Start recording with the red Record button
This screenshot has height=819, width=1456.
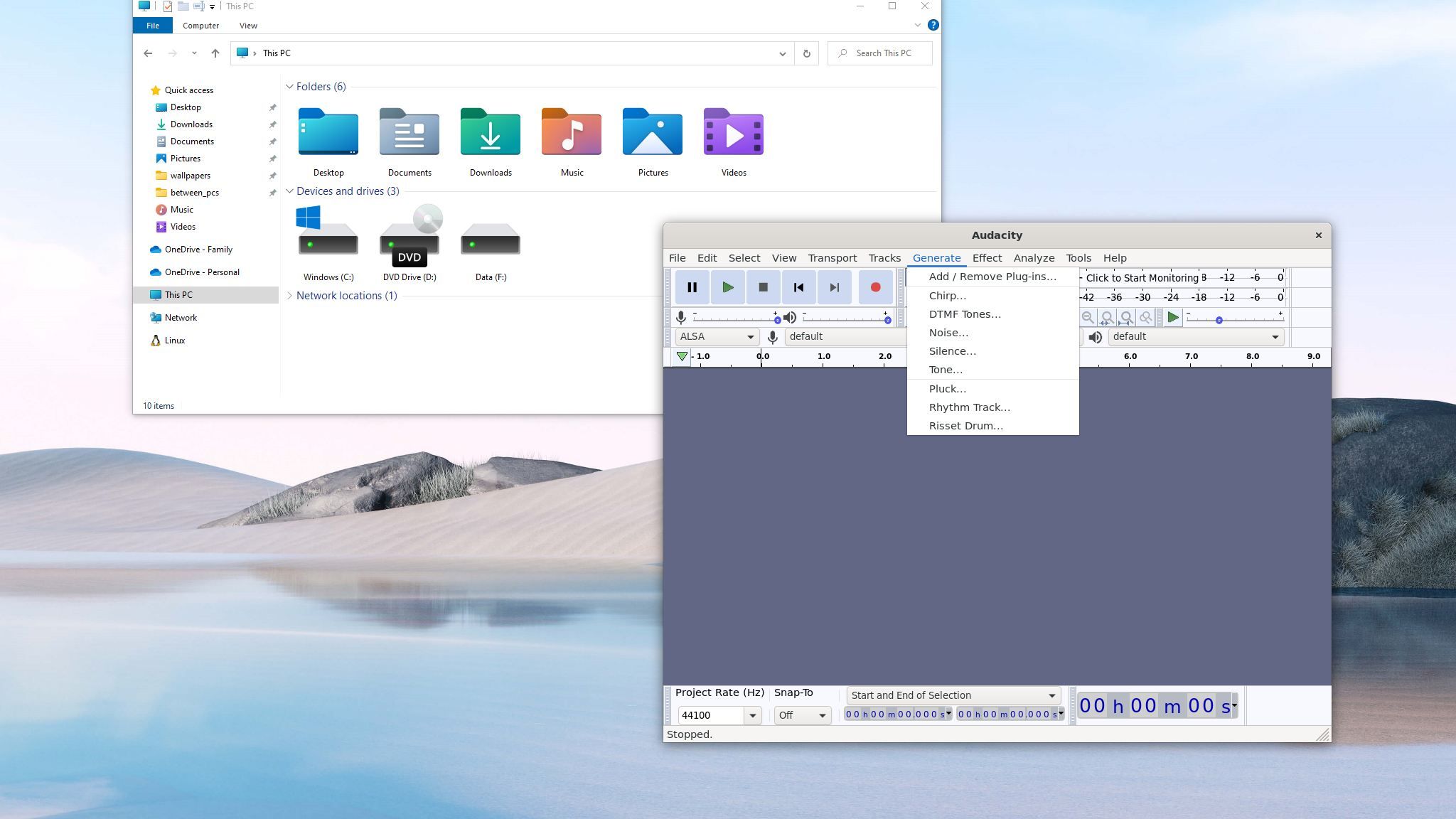875,287
